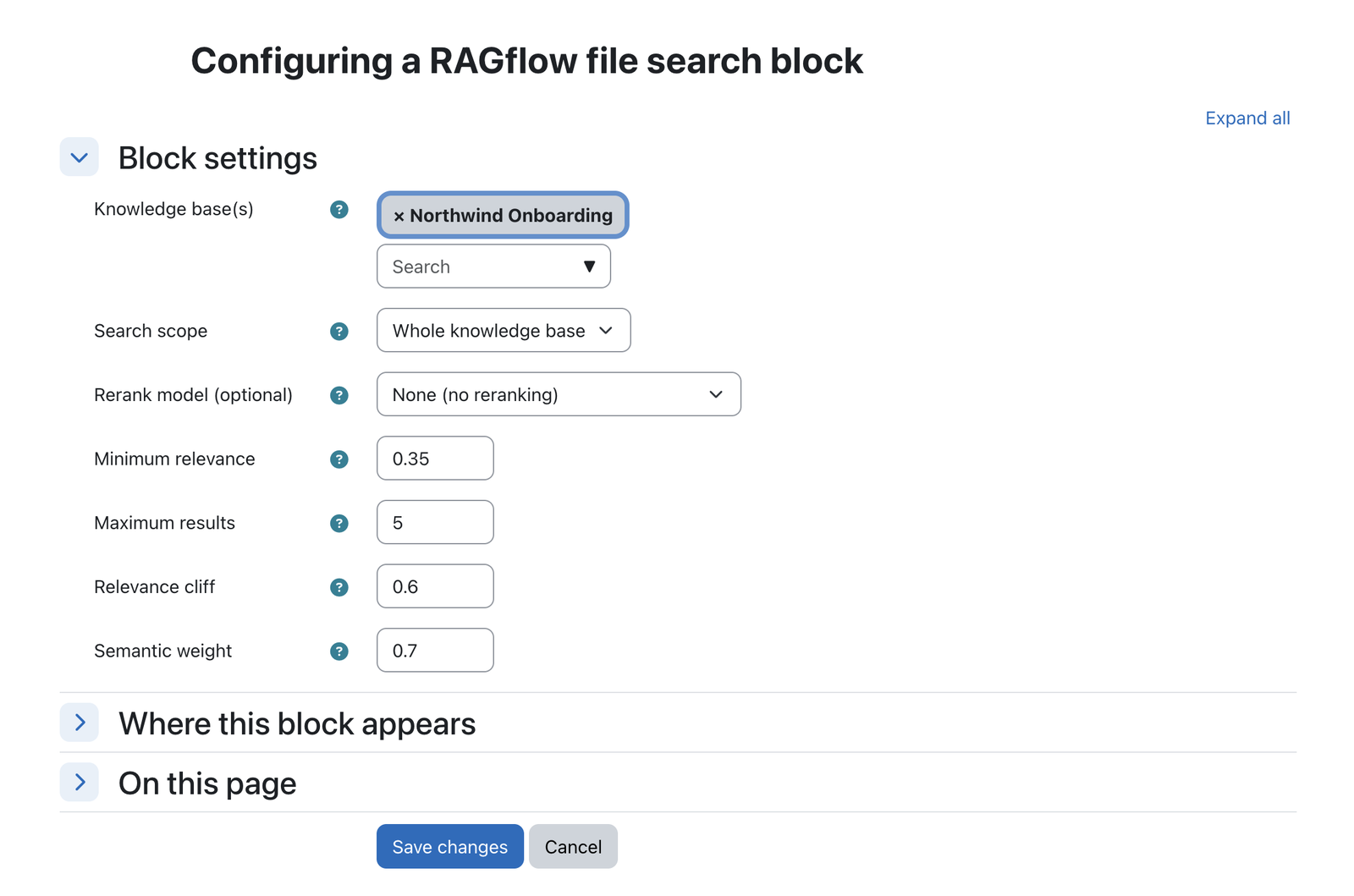Save changes to the block

point(450,847)
